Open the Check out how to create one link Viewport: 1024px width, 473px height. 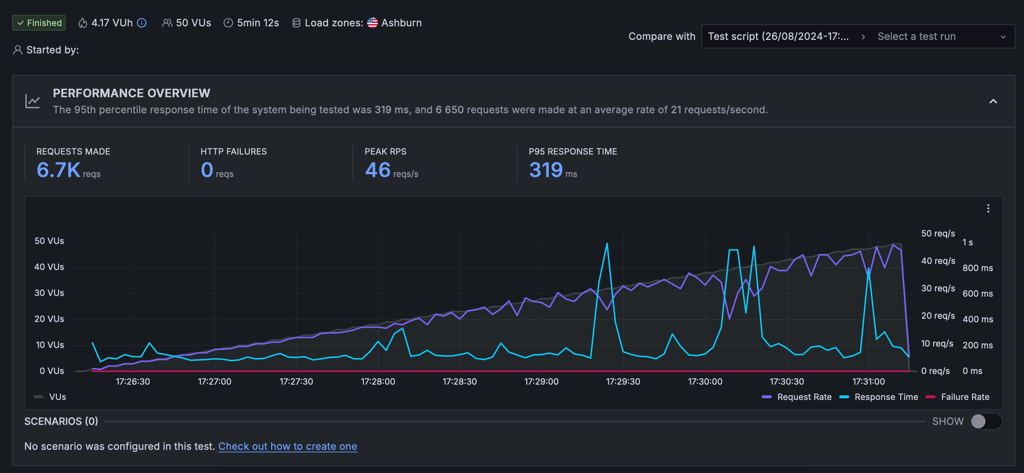(x=287, y=447)
